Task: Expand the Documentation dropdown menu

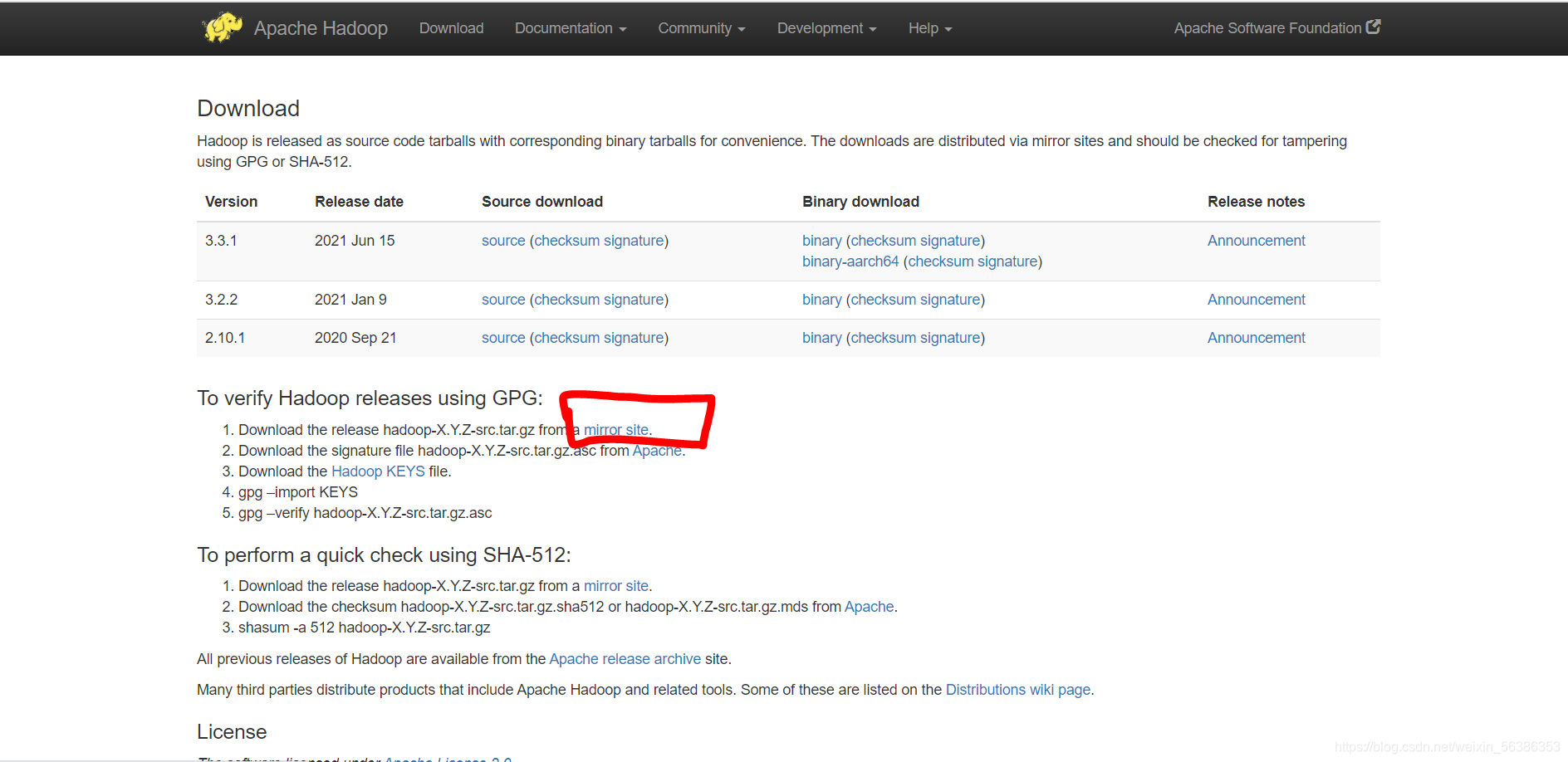Action: pyautogui.click(x=571, y=28)
